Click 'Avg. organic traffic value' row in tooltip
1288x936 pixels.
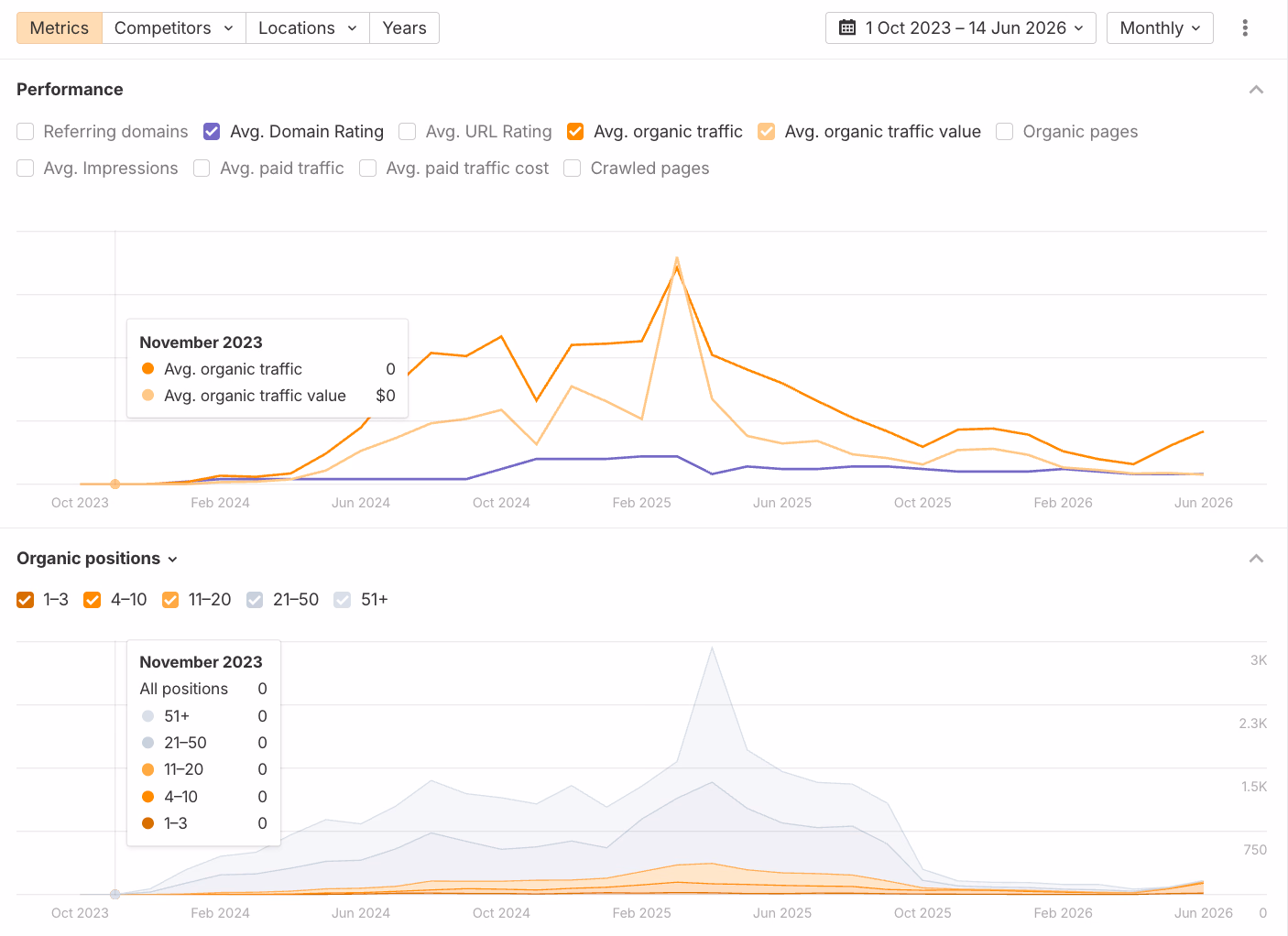(x=267, y=396)
